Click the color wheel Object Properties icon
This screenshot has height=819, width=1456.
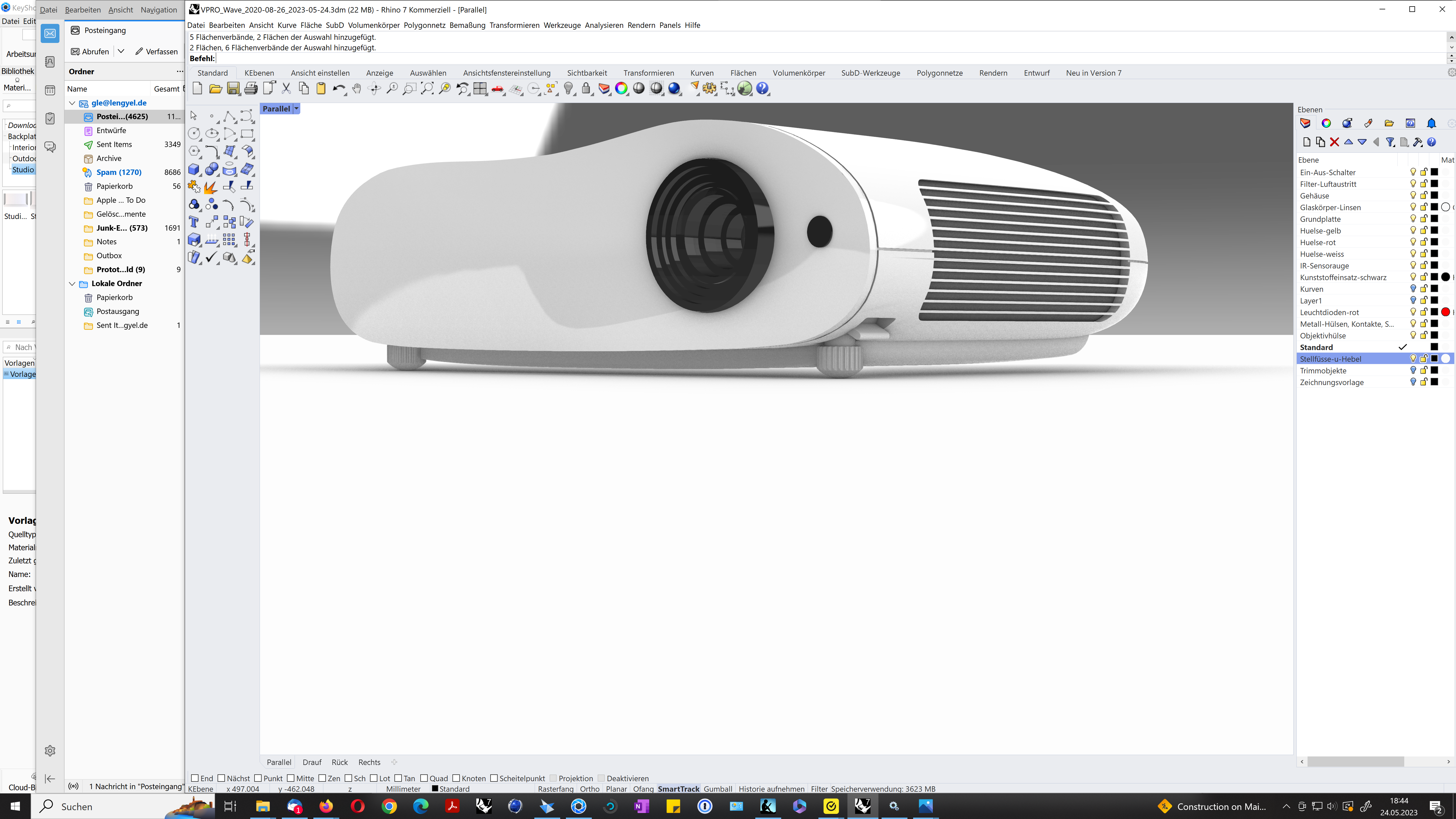pos(621,88)
